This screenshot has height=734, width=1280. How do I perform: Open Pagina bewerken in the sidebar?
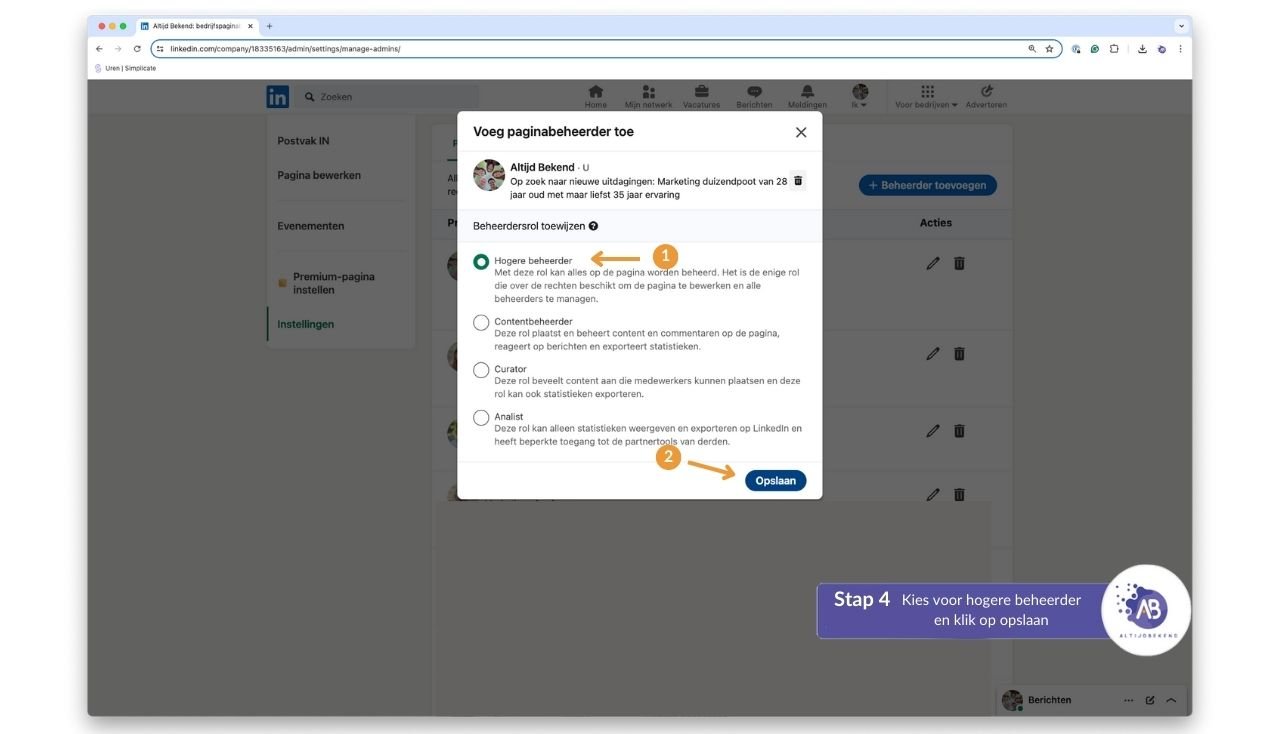coord(319,175)
